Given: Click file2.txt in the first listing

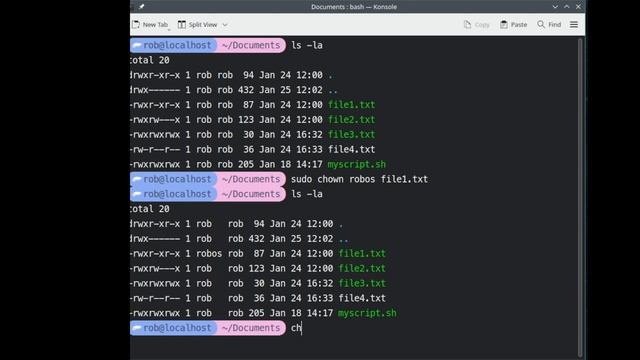Looking at the screenshot, I should 351,120.
